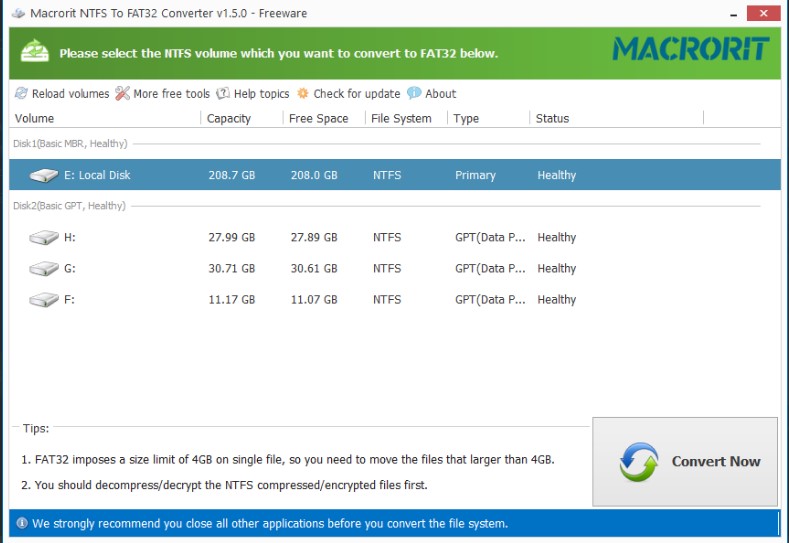Sort by the Volume column header

pyautogui.click(x=34, y=118)
